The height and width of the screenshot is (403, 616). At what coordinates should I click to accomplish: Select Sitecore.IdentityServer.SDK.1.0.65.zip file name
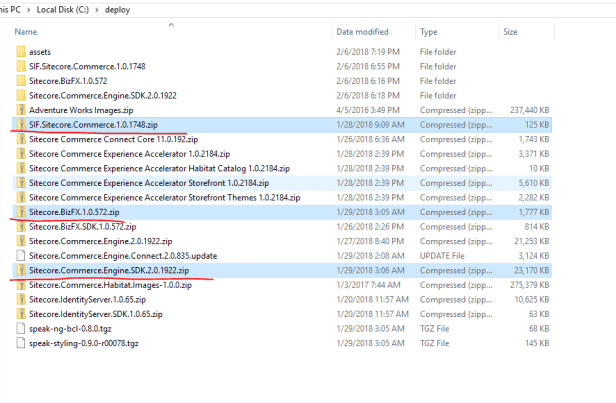(x=96, y=314)
